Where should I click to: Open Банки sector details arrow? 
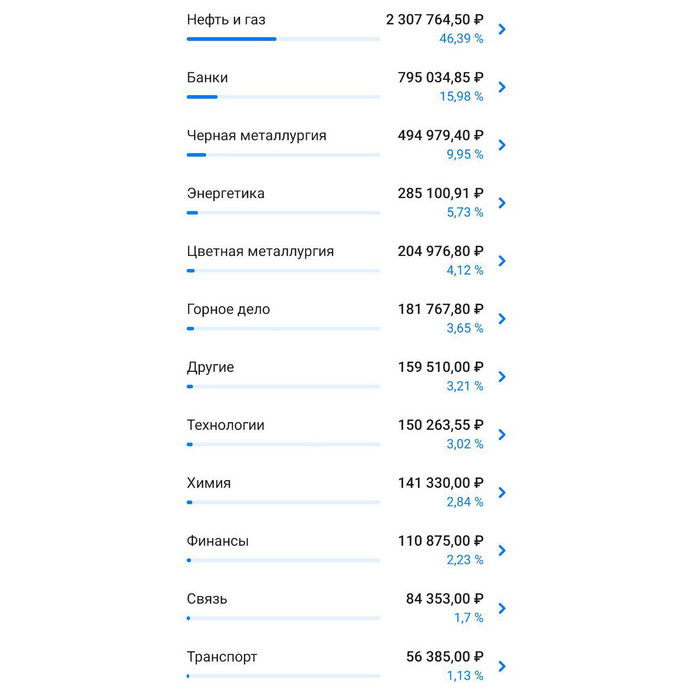(x=502, y=87)
